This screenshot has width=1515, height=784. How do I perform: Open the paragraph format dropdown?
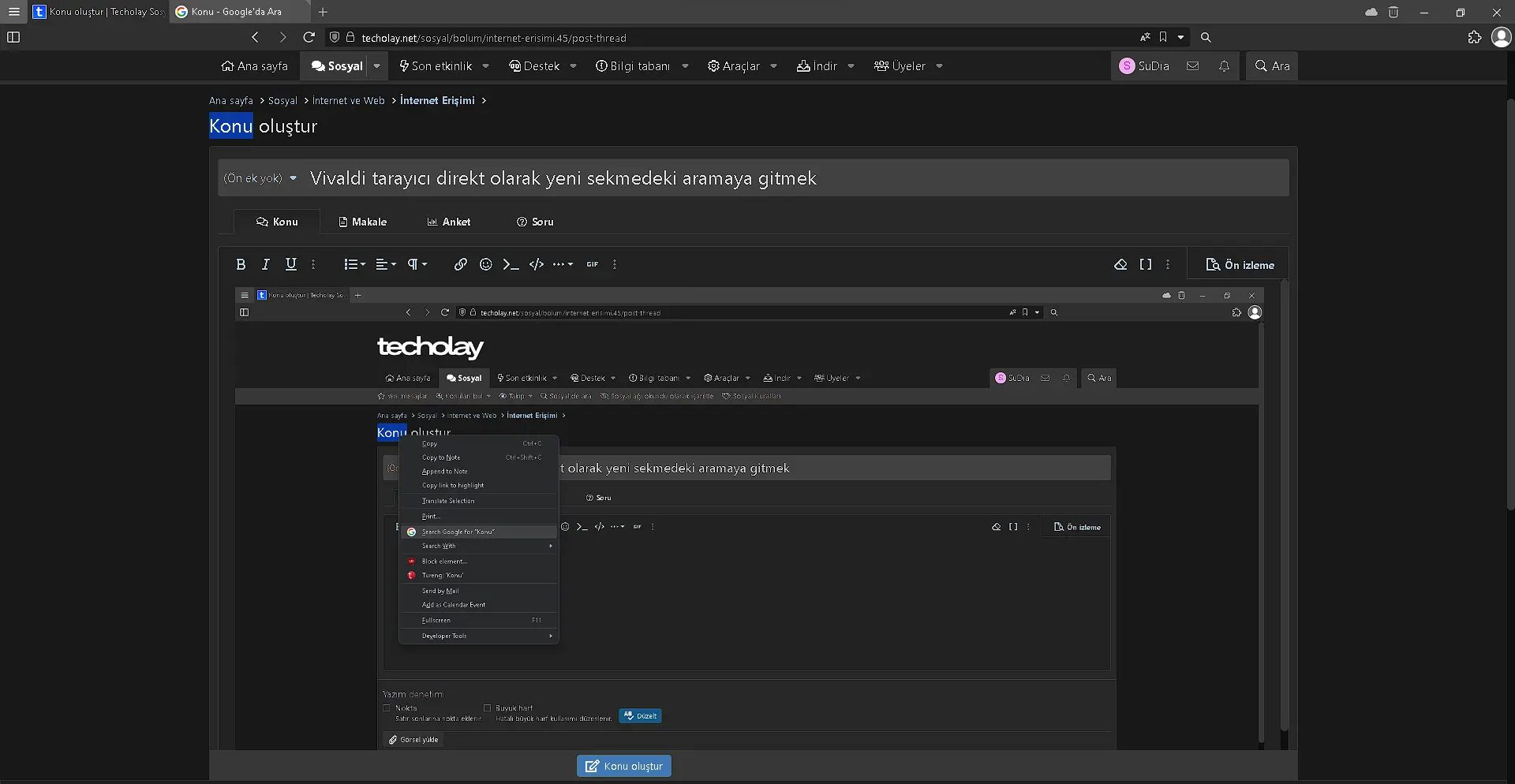tap(417, 264)
